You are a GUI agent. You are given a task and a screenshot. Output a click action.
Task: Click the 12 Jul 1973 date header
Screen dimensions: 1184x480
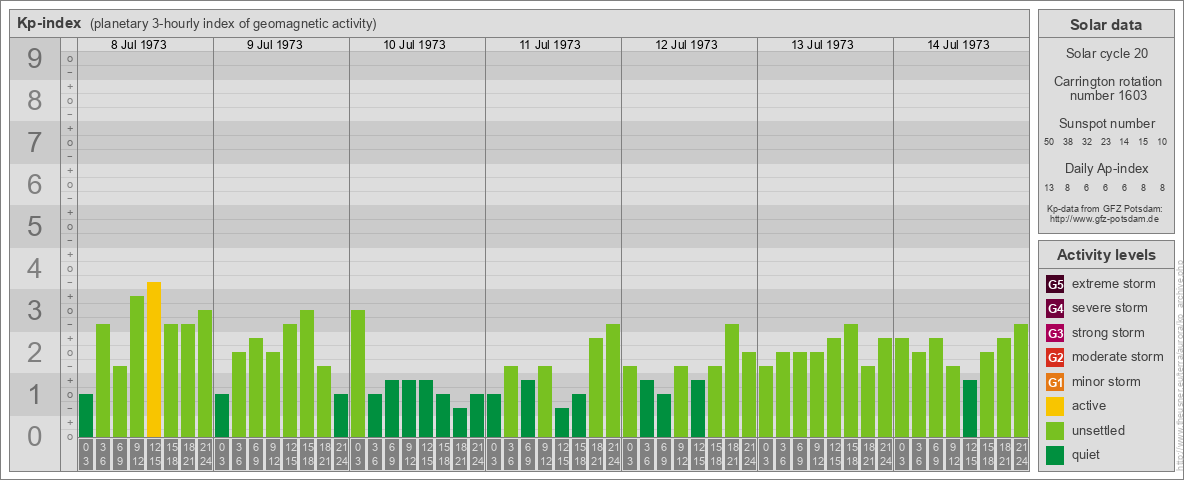[686, 45]
